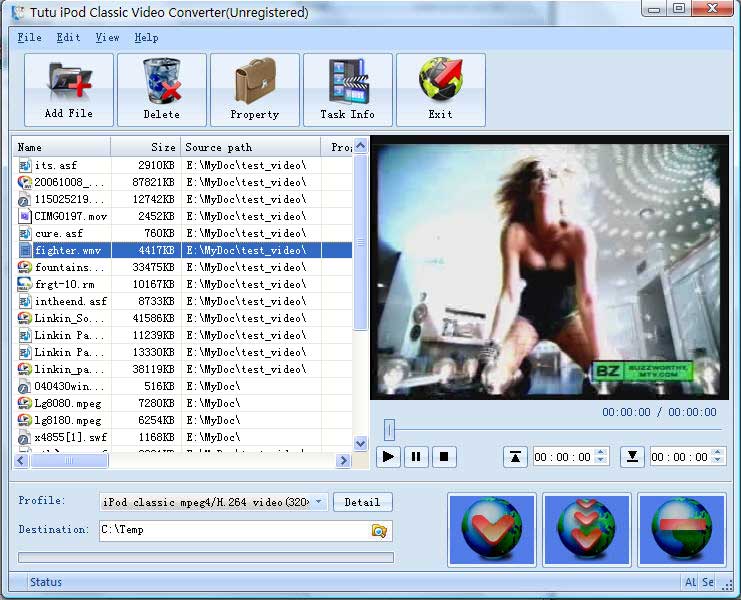The image size is (741, 600).
Task: Click the video seek slider handle
Action: pyautogui.click(x=389, y=429)
